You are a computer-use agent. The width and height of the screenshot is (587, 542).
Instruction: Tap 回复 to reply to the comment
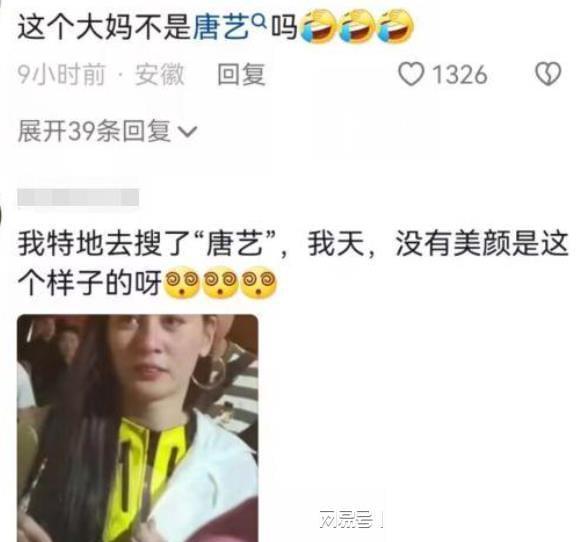242,74
